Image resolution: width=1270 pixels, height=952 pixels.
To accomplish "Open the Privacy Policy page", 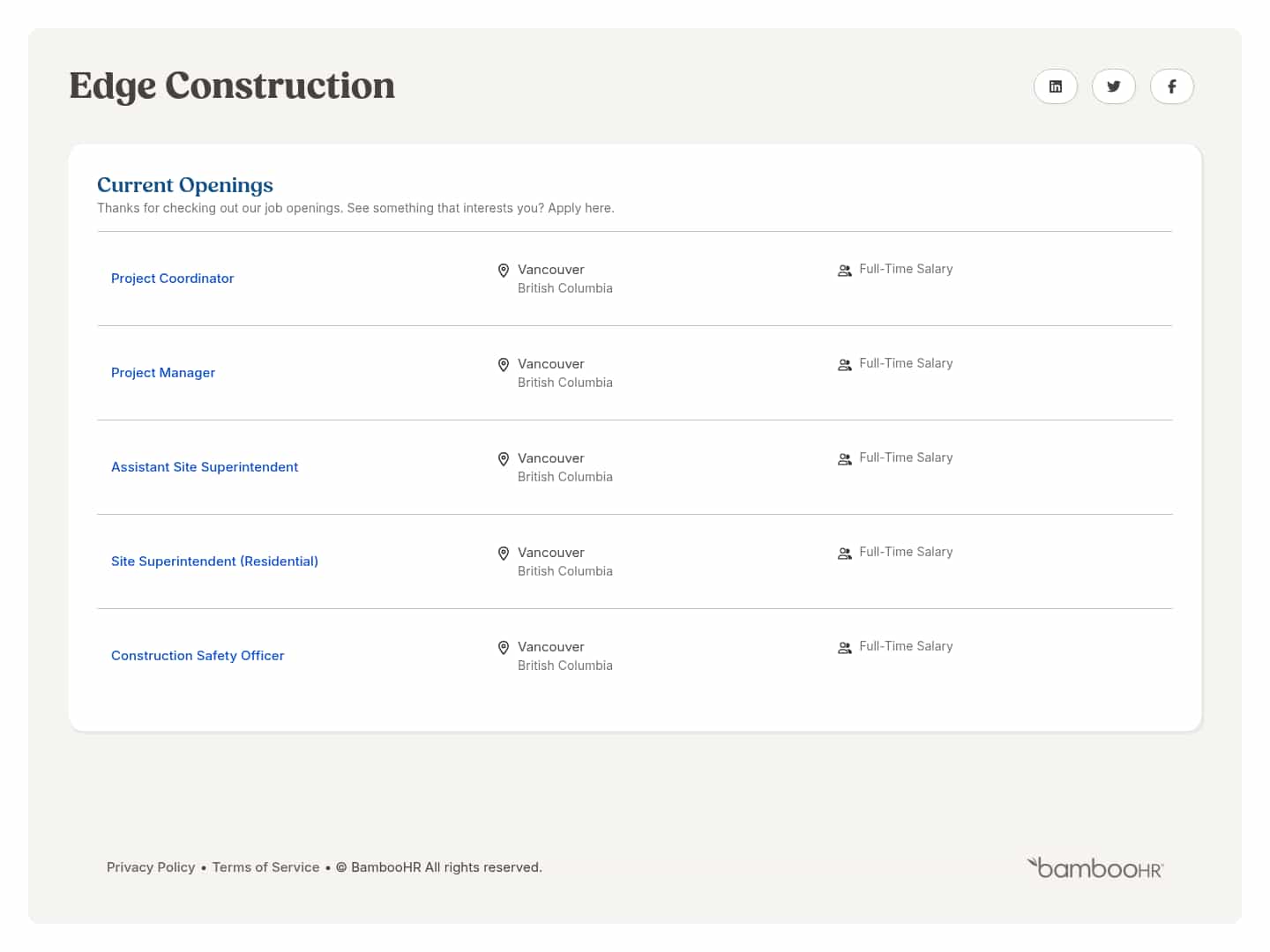I will (x=151, y=867).
